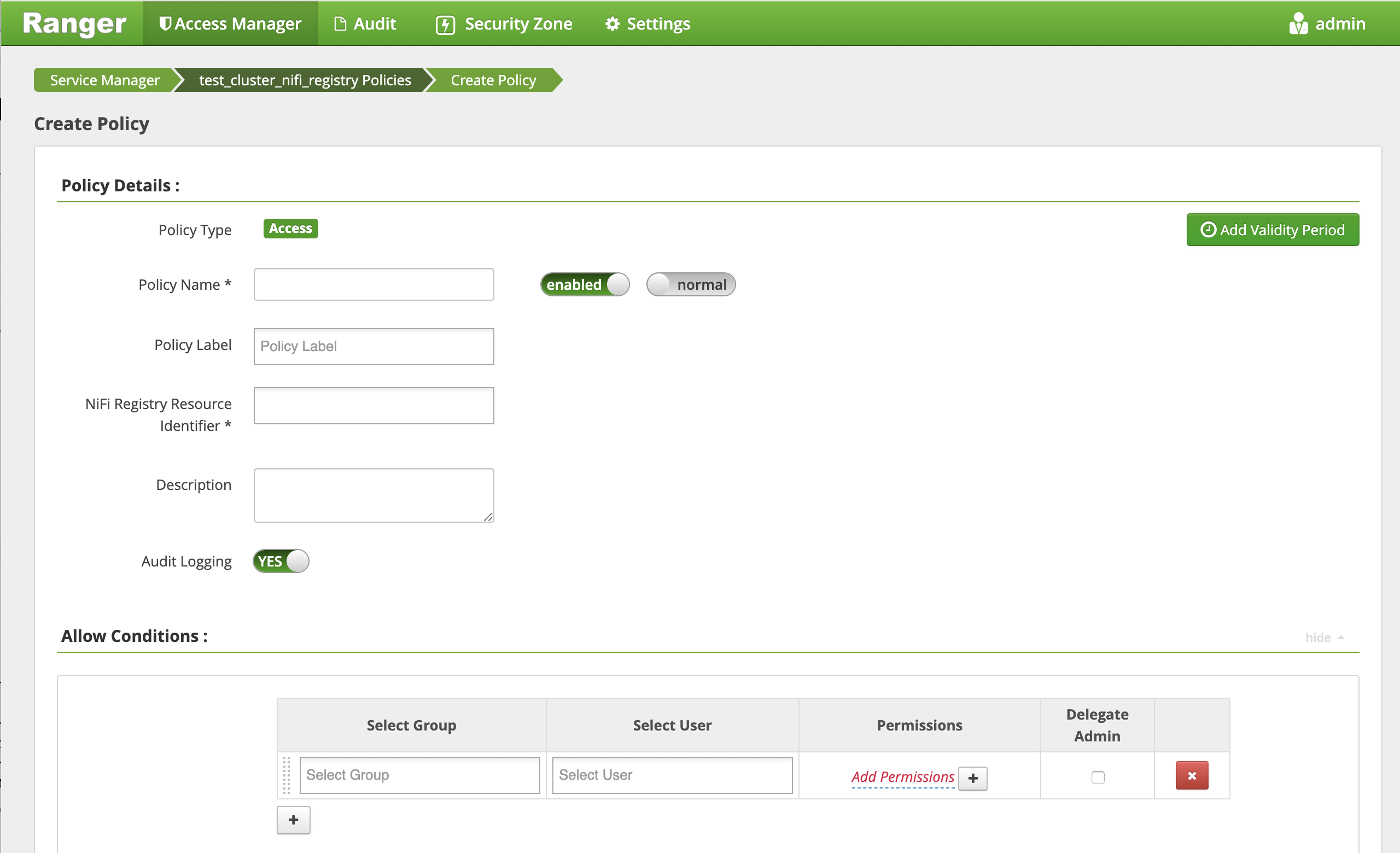Hide the Allow Conditions section
This screenshot has height=853, width=1400.
coord(1324,637)
